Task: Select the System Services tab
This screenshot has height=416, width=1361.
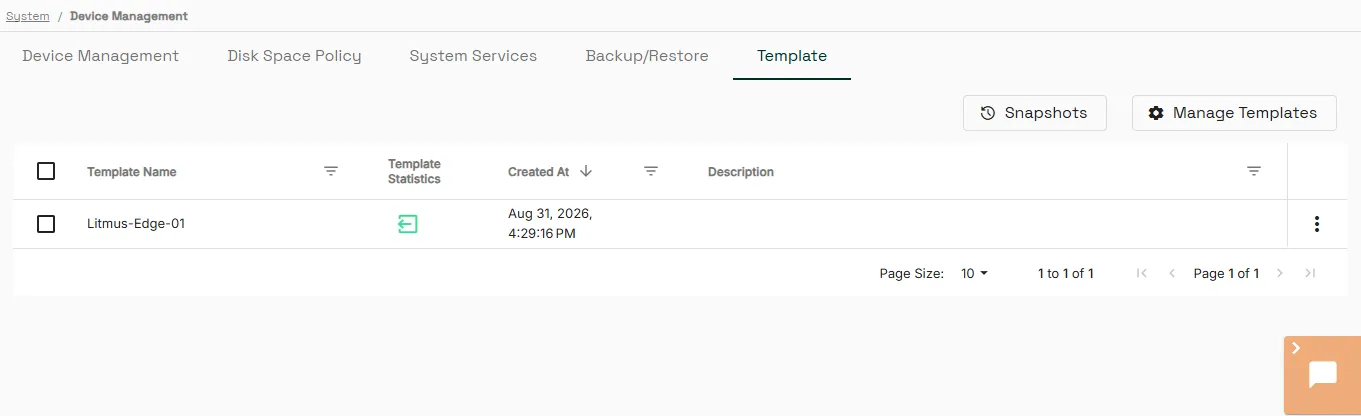Action: 473,56
